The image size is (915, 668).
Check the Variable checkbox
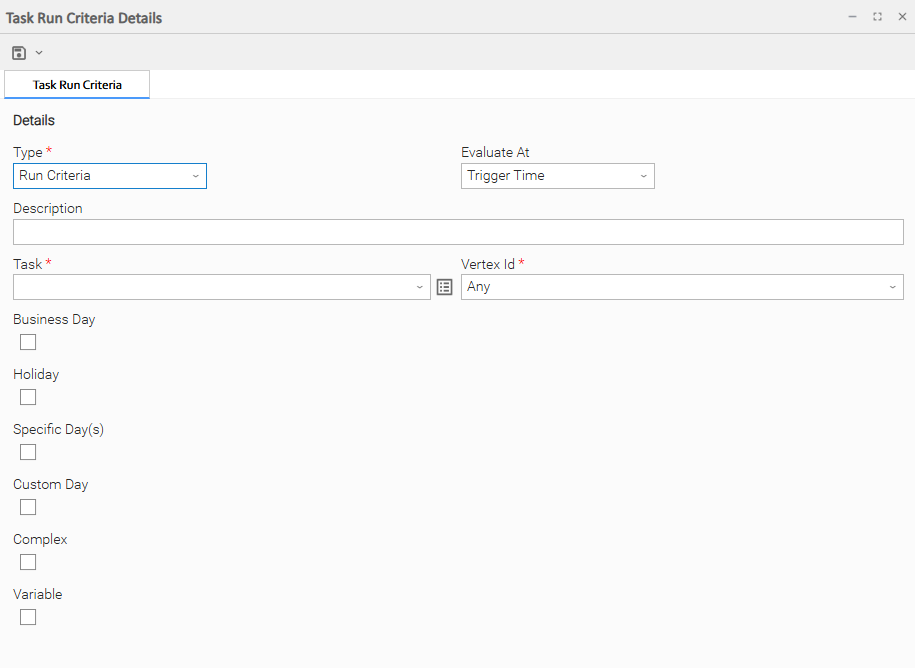[x=28, y=617]
